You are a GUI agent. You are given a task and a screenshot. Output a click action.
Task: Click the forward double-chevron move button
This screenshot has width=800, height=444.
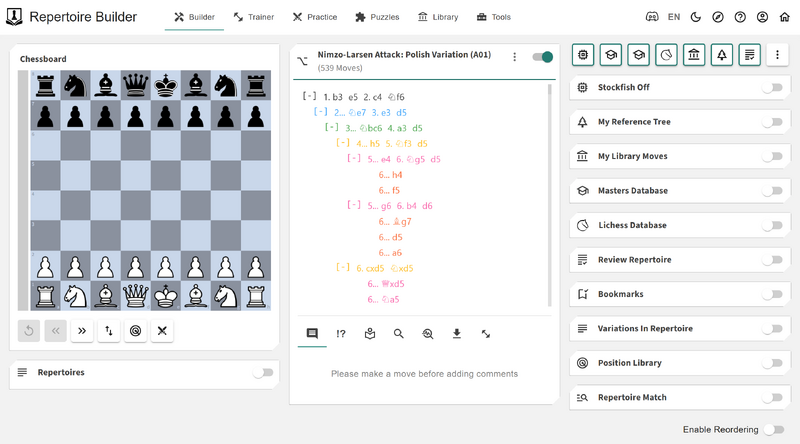click(x=82, y=330)
